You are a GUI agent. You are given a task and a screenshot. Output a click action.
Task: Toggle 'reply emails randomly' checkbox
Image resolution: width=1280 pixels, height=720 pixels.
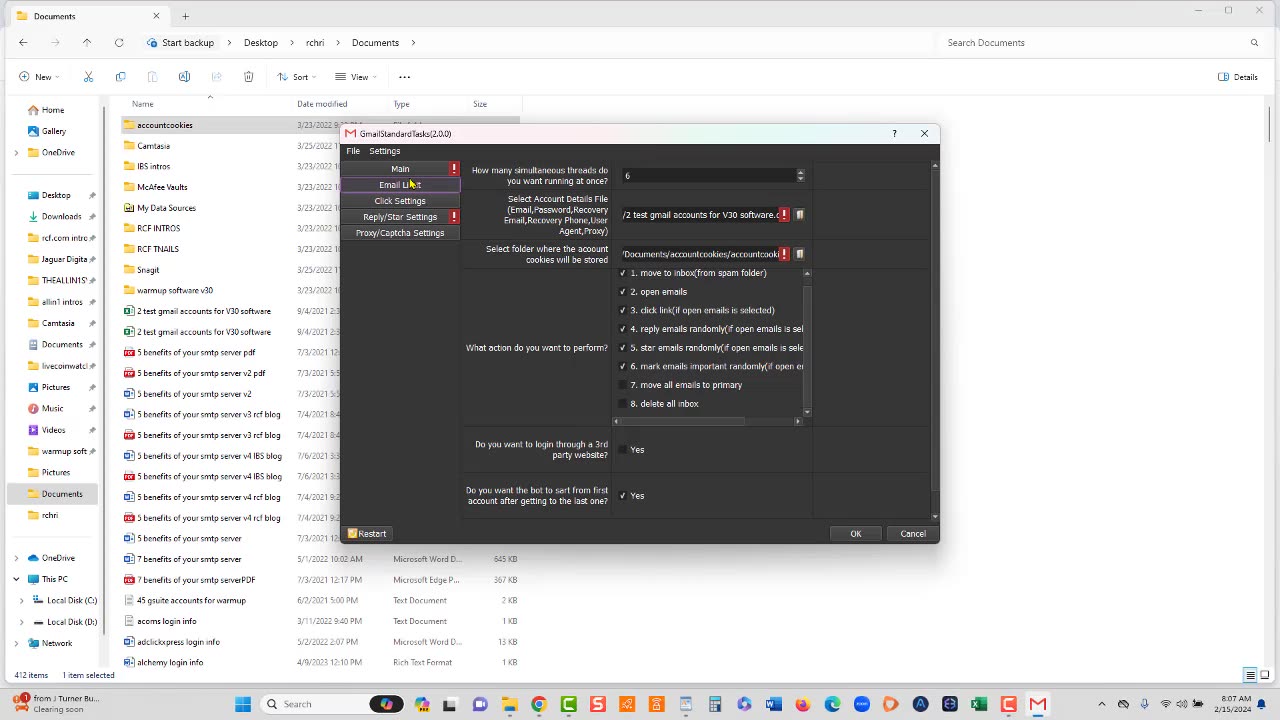click(x=623, y=329)
